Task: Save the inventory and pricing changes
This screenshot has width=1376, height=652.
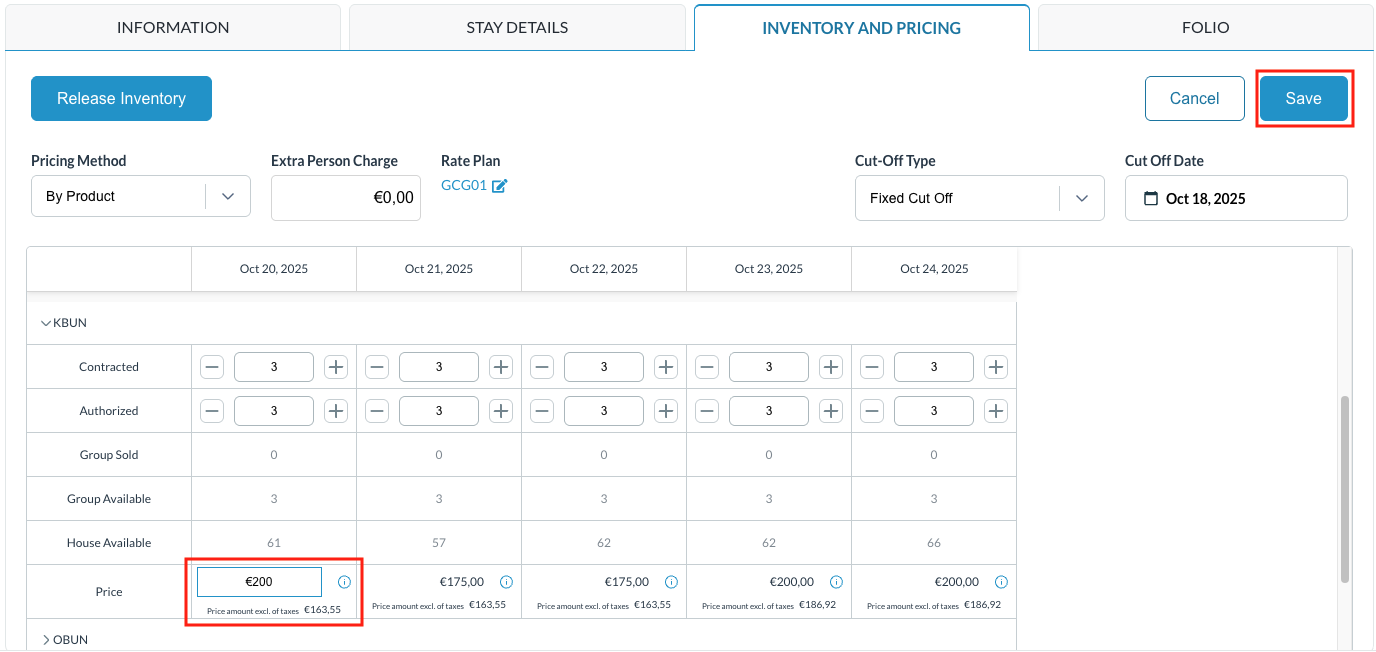Action: [1303, 98]
